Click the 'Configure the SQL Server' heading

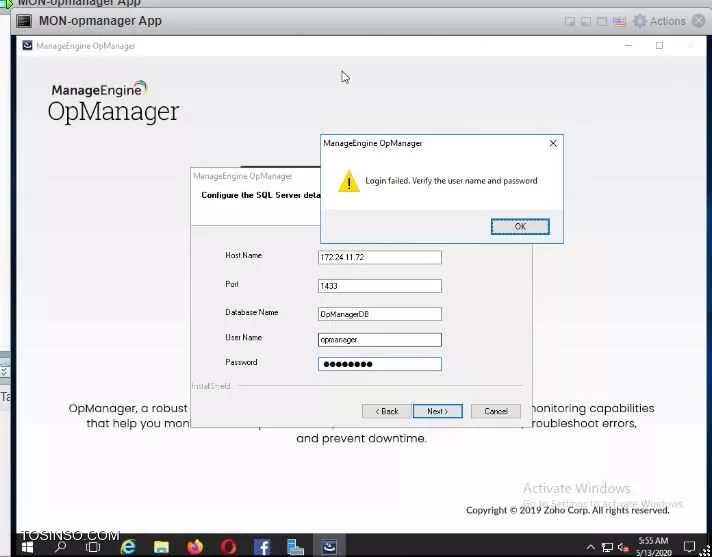(261, 195)
